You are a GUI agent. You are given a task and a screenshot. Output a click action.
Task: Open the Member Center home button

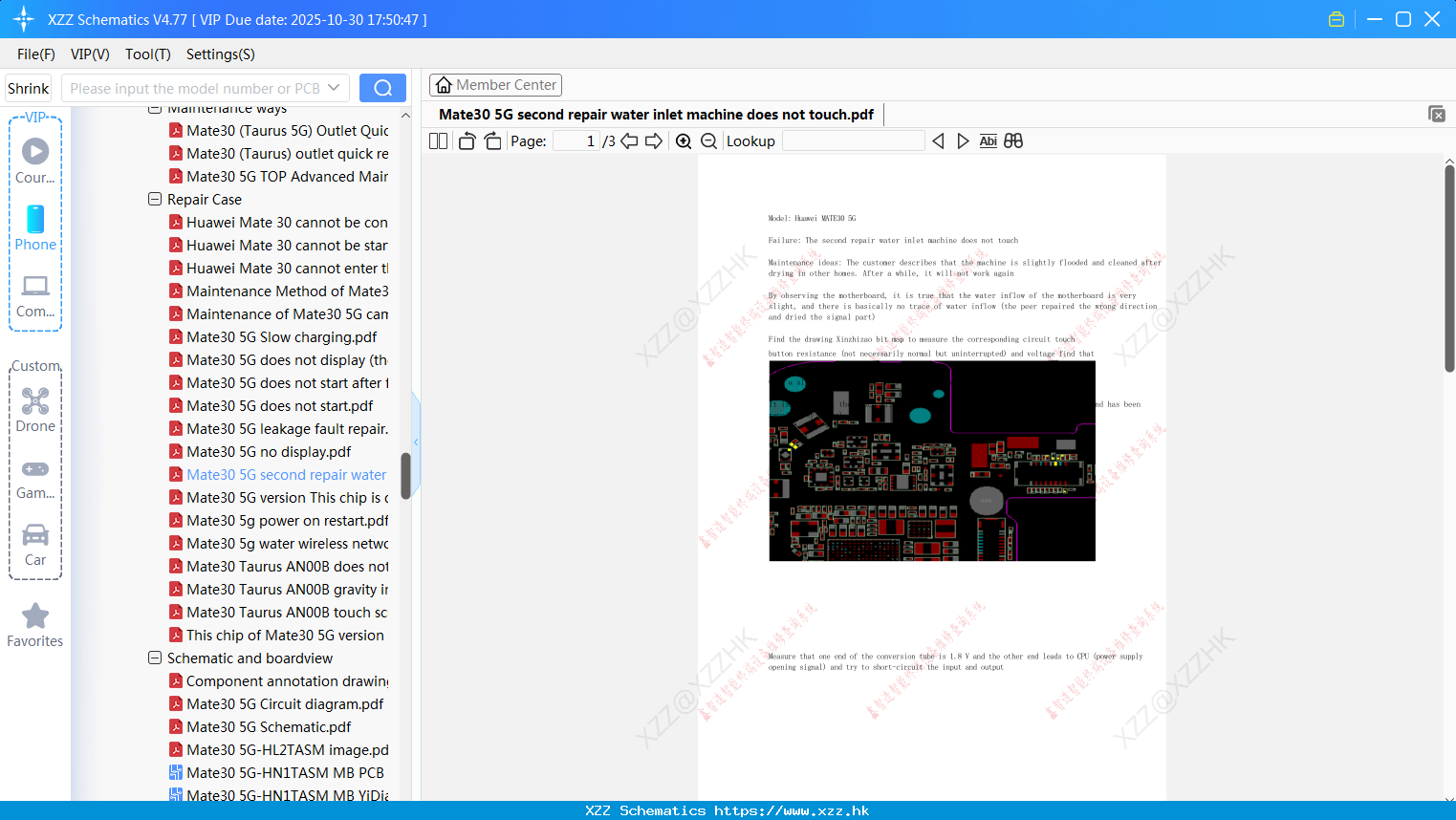495,85
